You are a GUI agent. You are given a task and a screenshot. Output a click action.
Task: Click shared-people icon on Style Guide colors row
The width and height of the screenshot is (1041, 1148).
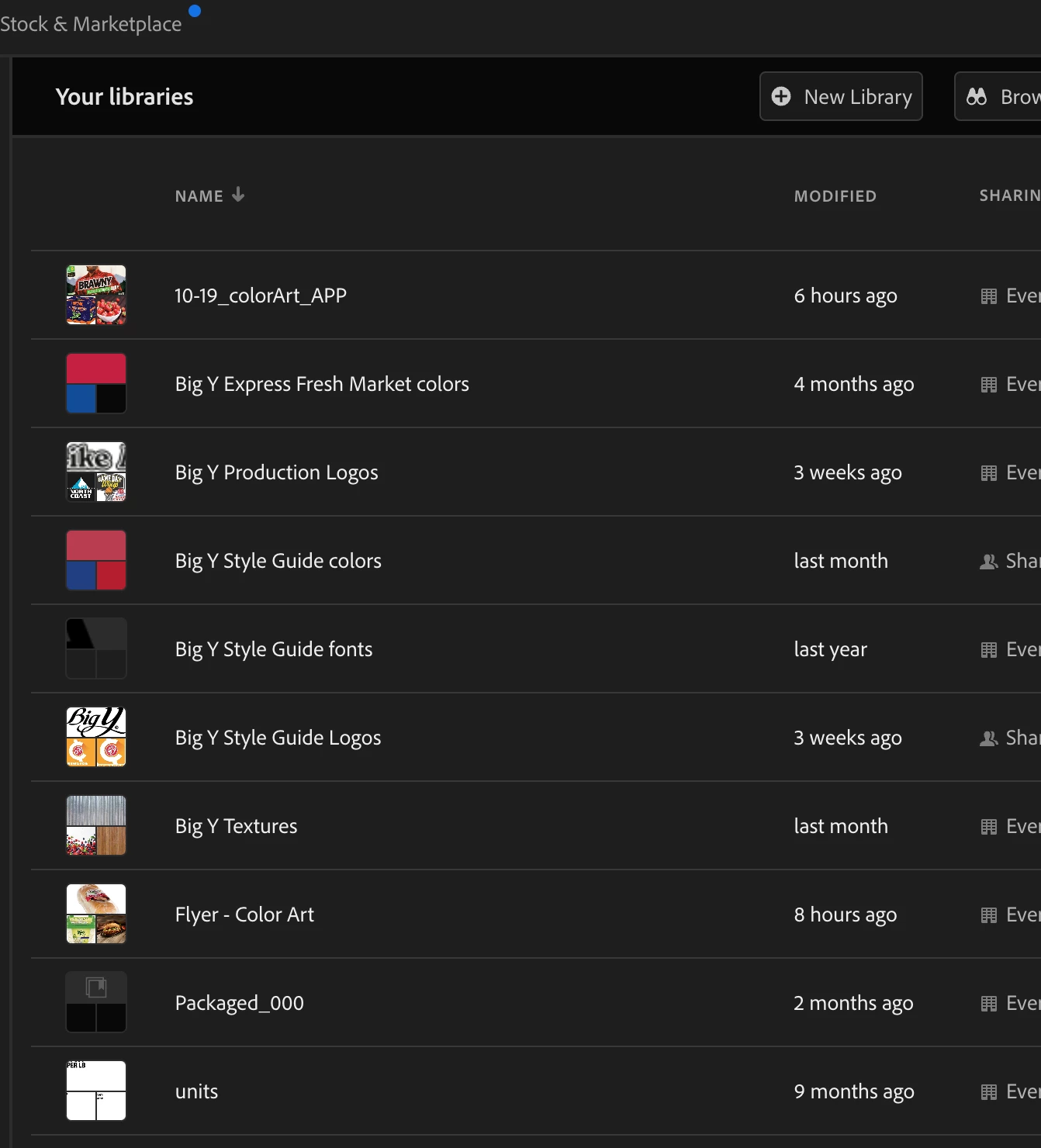click(989, 561)
